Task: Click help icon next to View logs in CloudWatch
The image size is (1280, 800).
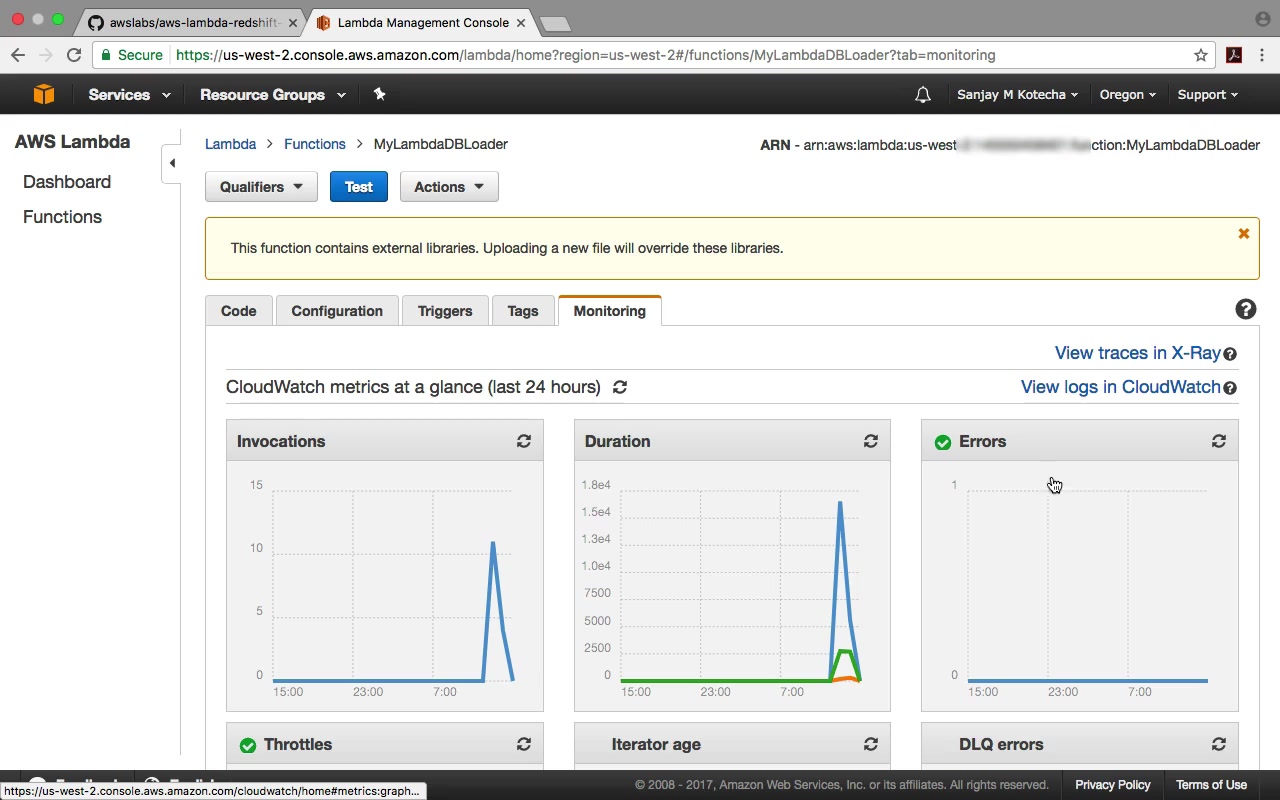Action: coord(1230,388)
